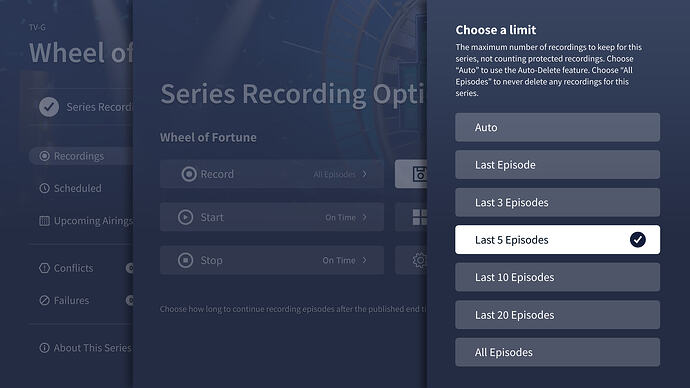The image size is (690, 388).
Task: Click the Failures slashed-circle icon
Action: 44,300
